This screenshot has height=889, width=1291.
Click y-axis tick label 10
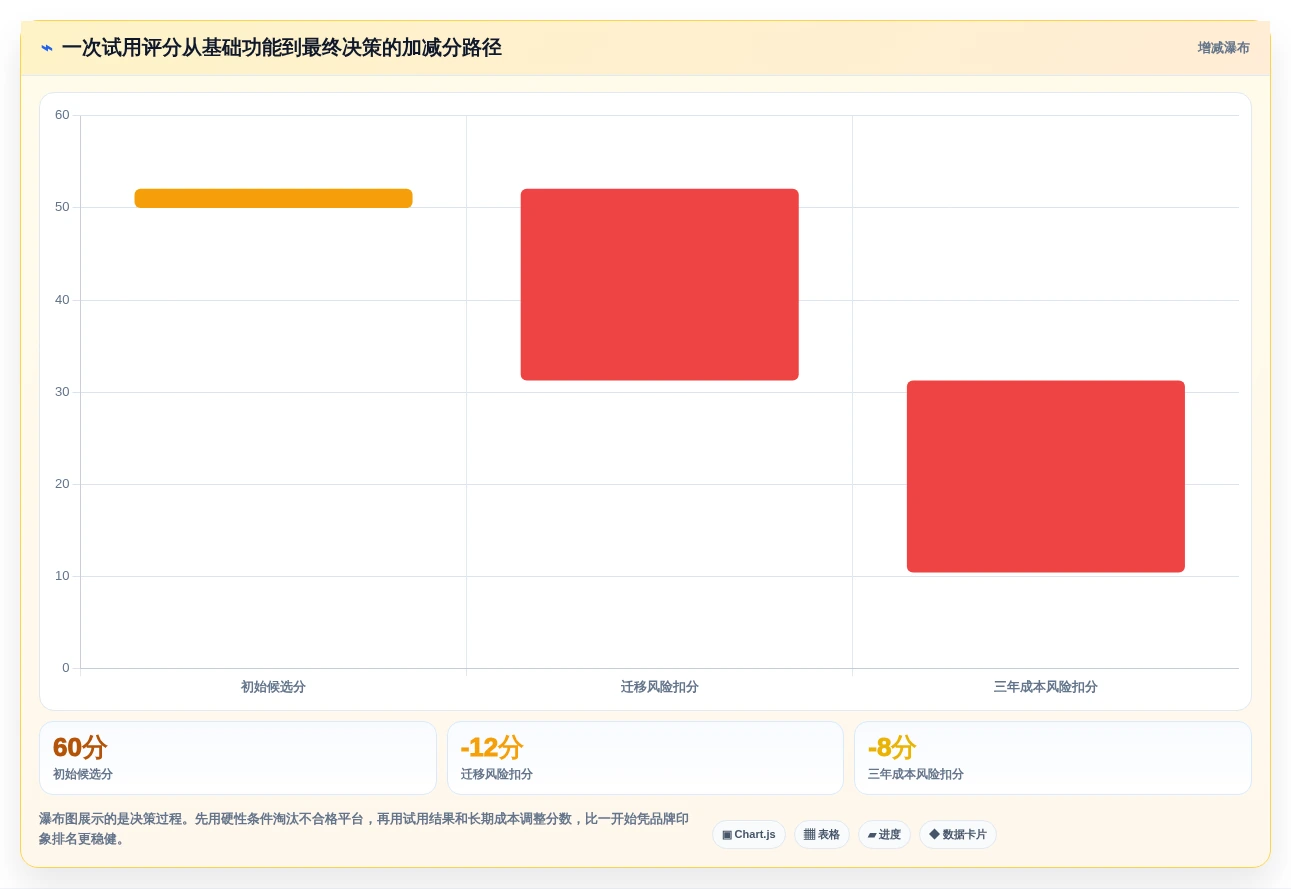(x=62, y=576)
